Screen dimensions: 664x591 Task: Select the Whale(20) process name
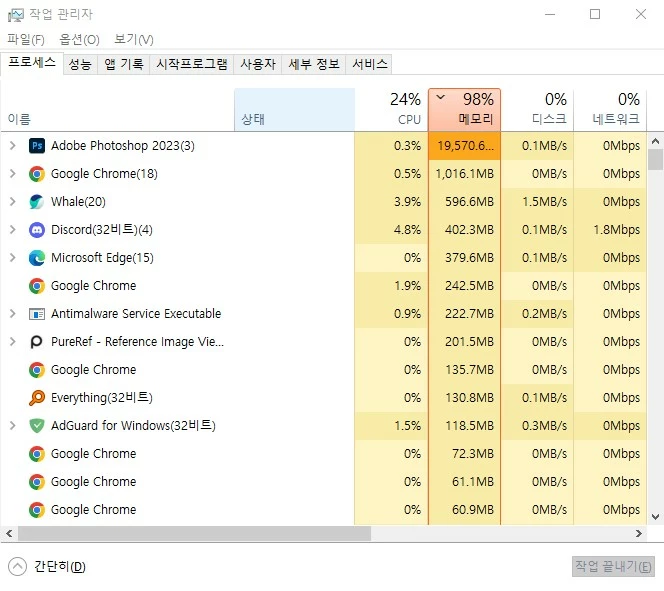coord(78,202)
